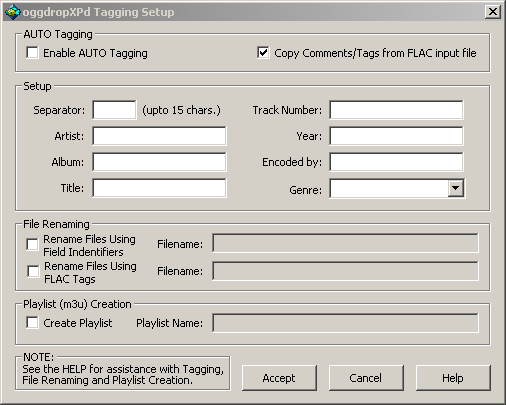
Task: Click the "Setup" group label
Action: pos(37,86)
